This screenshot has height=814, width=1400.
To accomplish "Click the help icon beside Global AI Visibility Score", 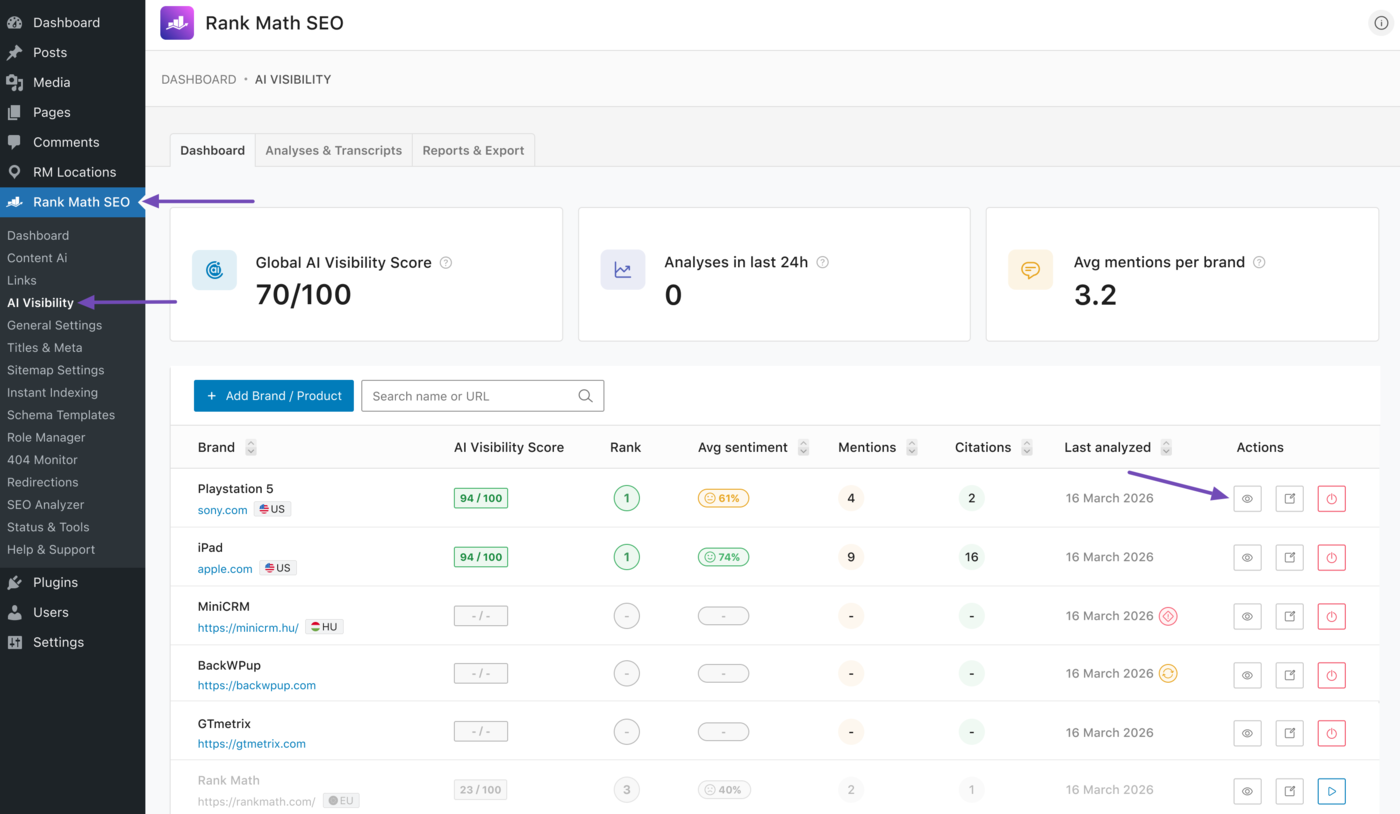I will [x=446, y=263].
